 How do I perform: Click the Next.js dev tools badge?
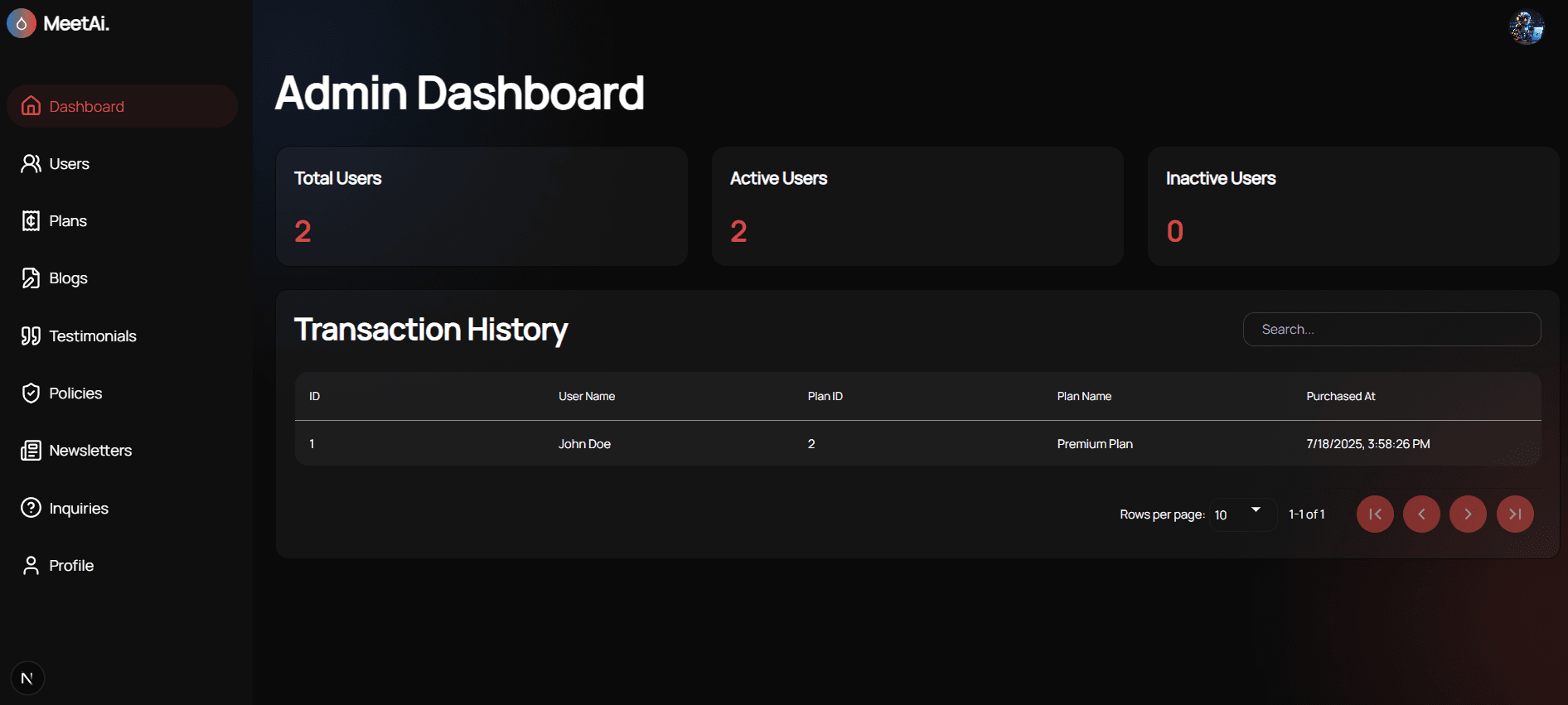click(27, 678)
